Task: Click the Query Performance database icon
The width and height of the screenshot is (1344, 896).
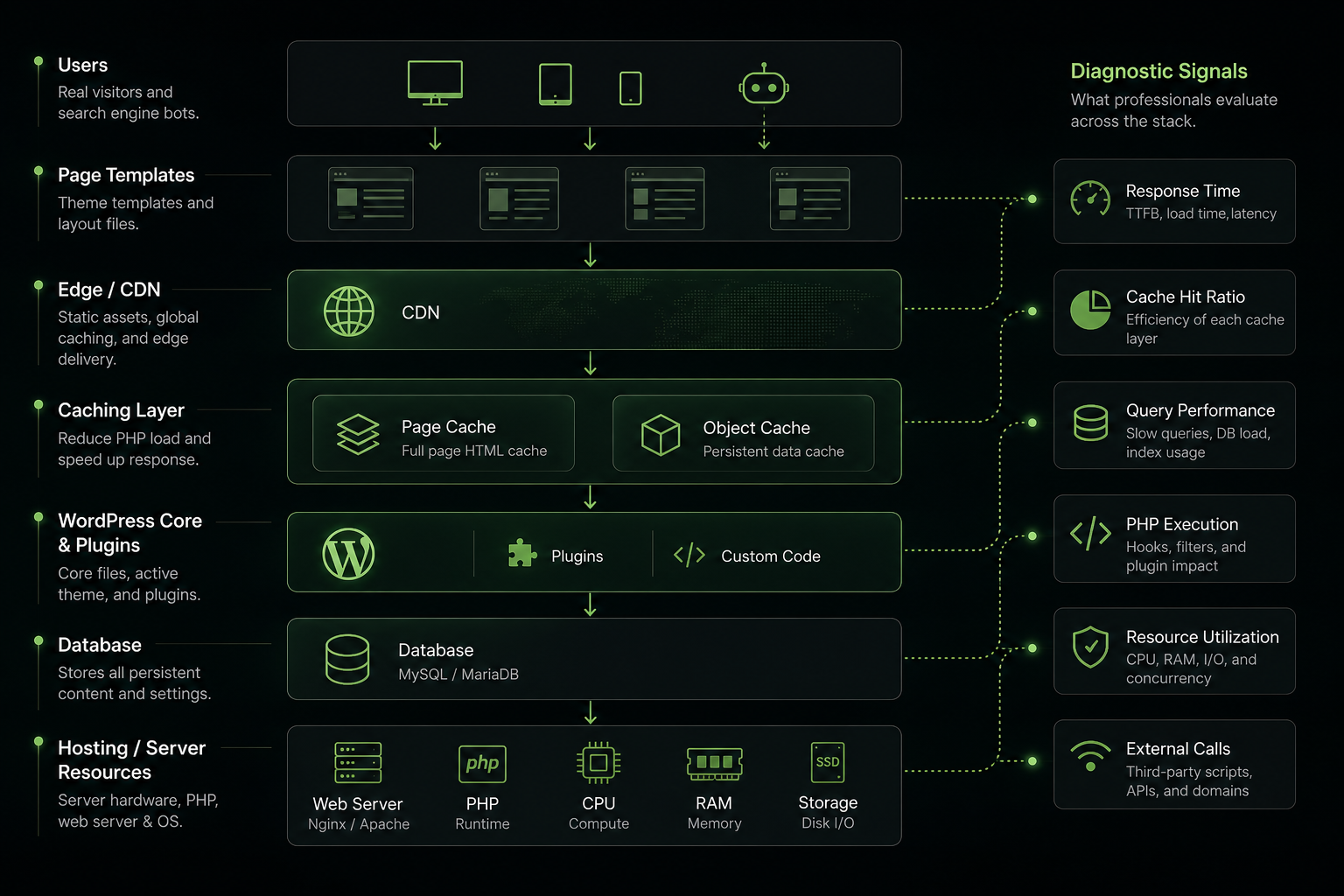Action: pyautogui.click(x=1090, y=423)
